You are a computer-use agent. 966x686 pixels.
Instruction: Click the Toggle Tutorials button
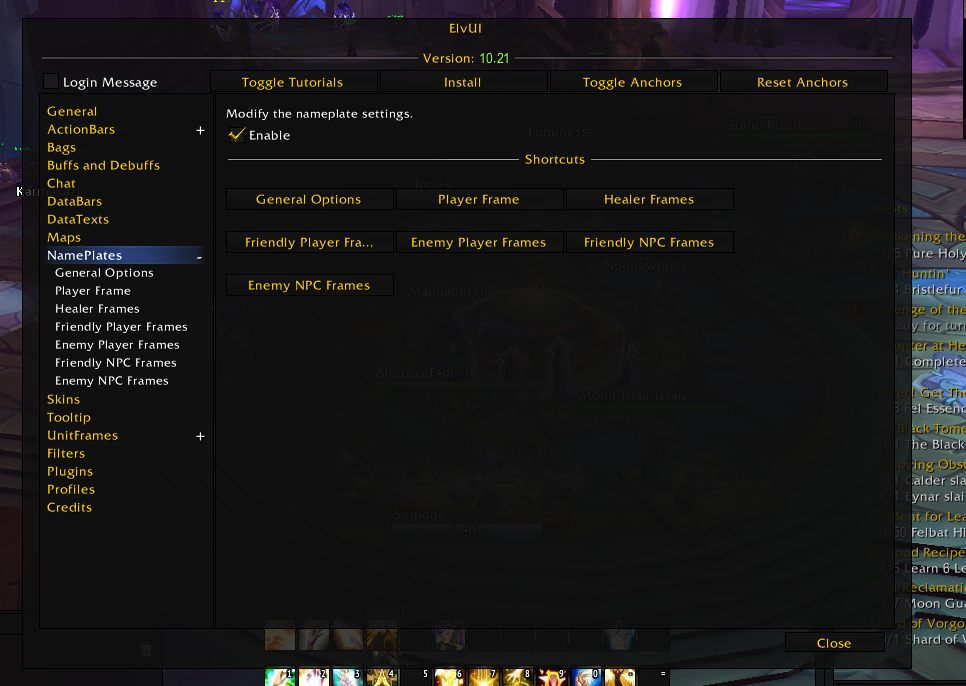click(293, 82)
